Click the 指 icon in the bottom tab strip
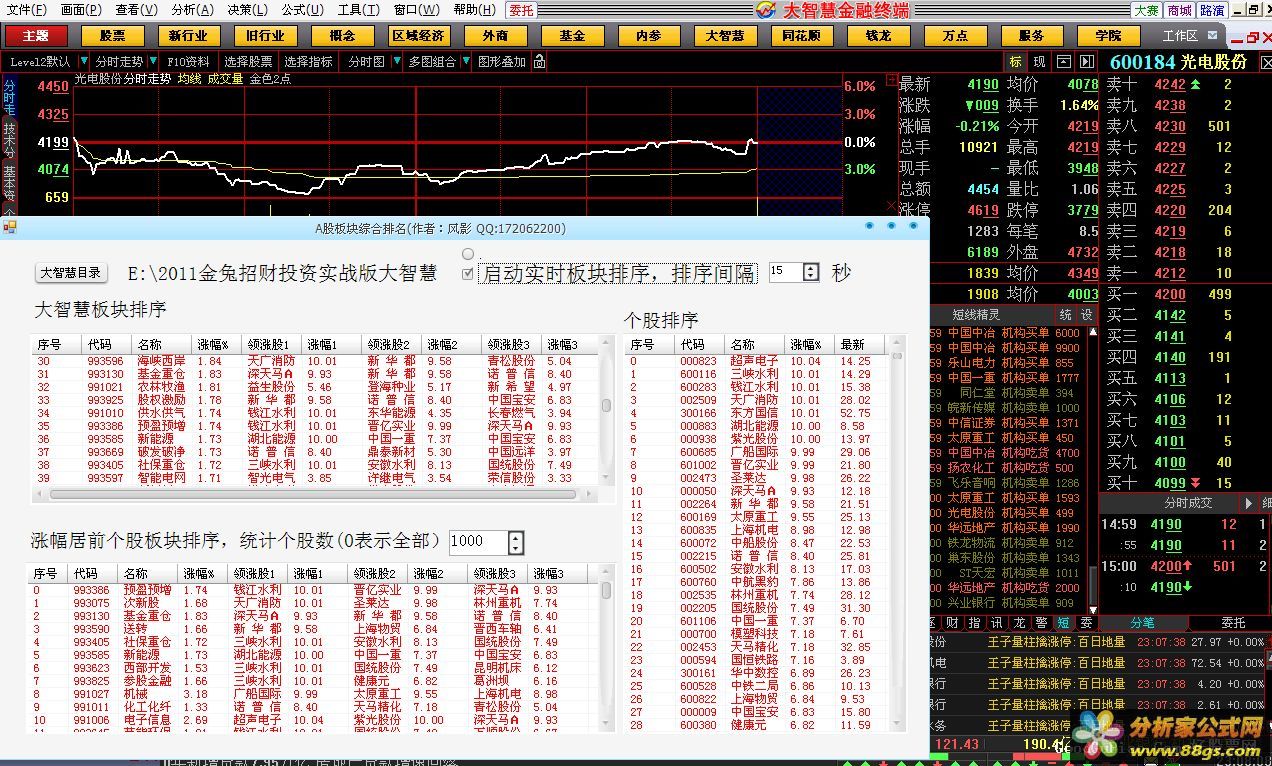This screenshot has width=1272, height=766. click(974, 623)
